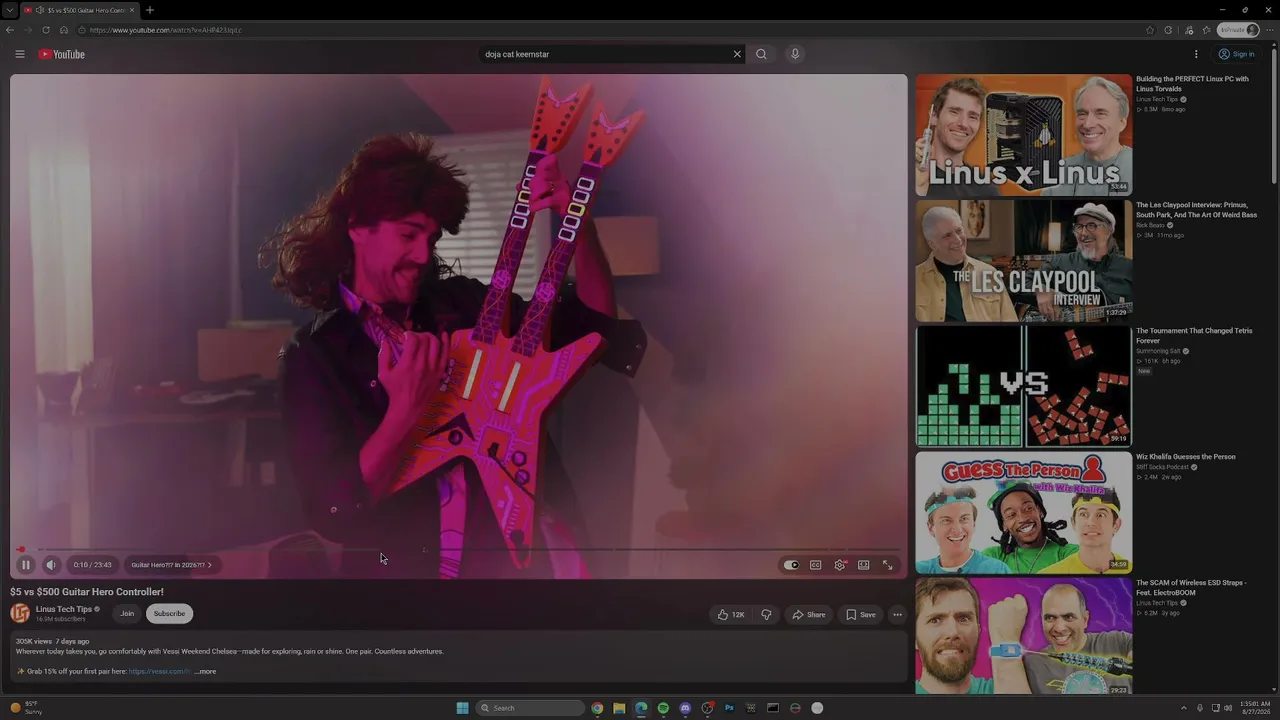1280x720 pixels.
Task: Share this video
Action: [x=809, y=614]
